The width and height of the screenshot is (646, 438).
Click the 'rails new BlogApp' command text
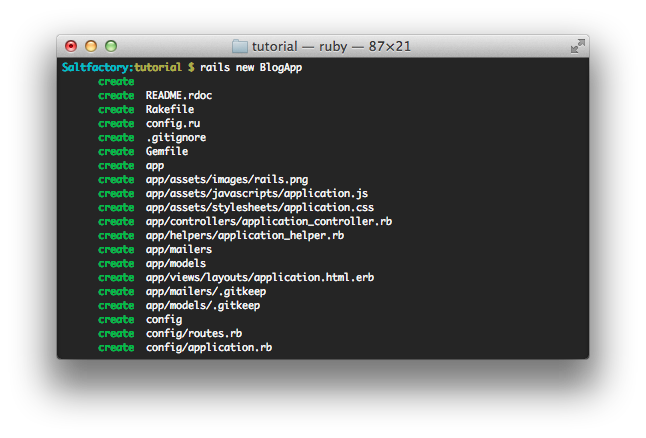pos(251,68)
